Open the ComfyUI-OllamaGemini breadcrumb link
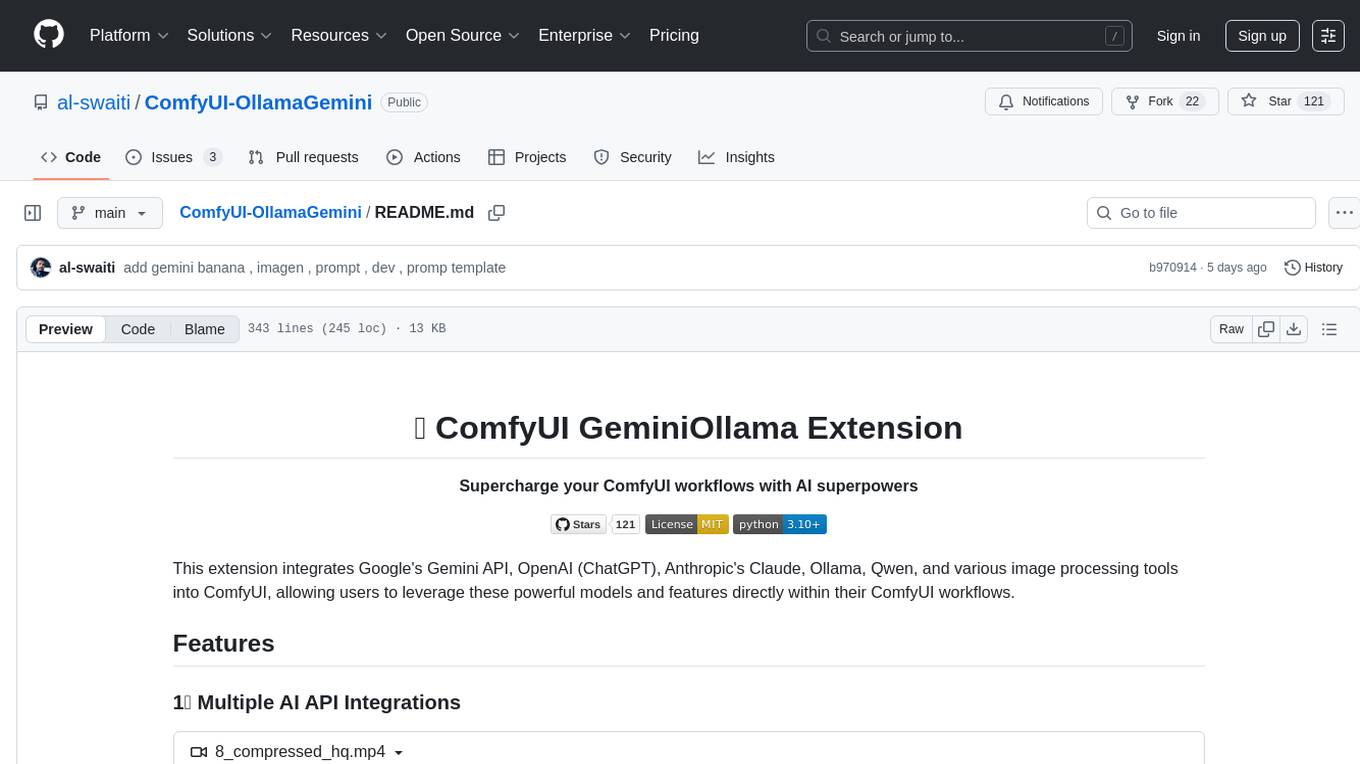Viewport: 1360px width, 764px height. point(270,212)
